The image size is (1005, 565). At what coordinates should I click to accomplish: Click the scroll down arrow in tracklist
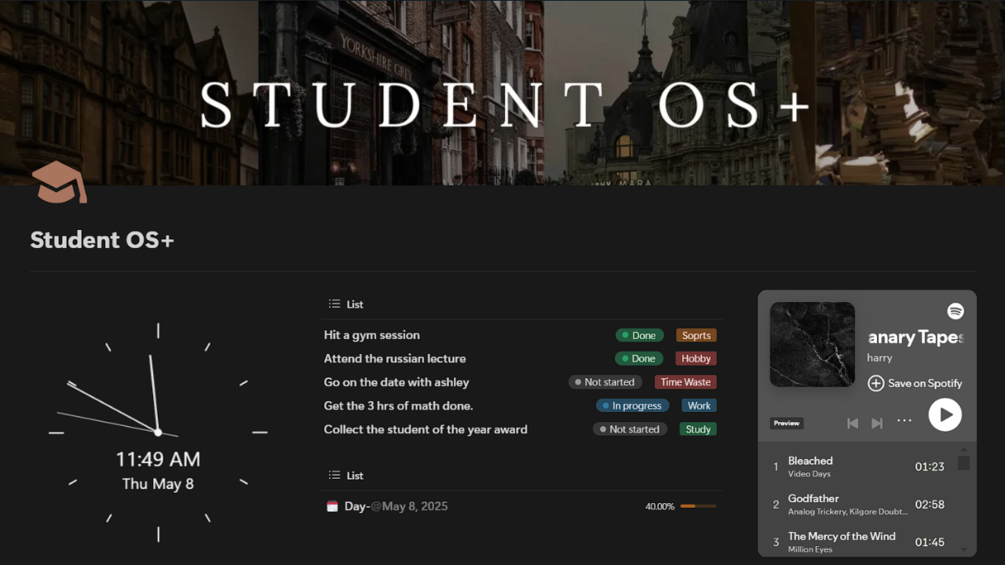[963, 550]
